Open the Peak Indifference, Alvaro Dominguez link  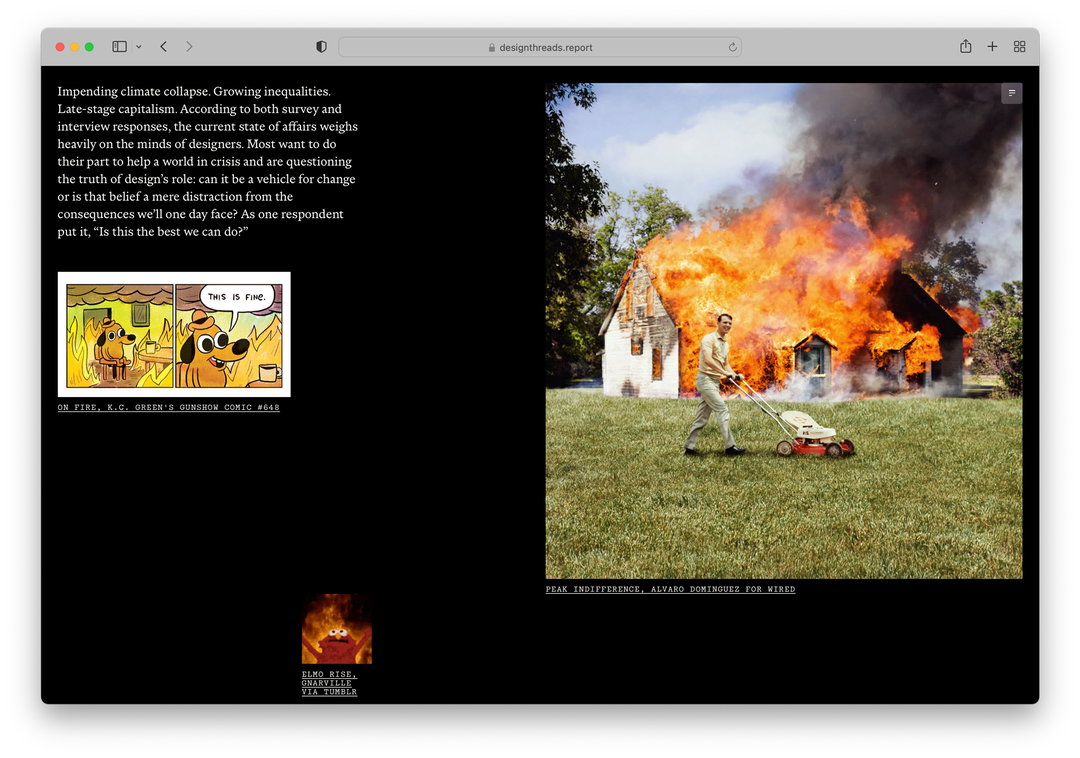(670, 589)
